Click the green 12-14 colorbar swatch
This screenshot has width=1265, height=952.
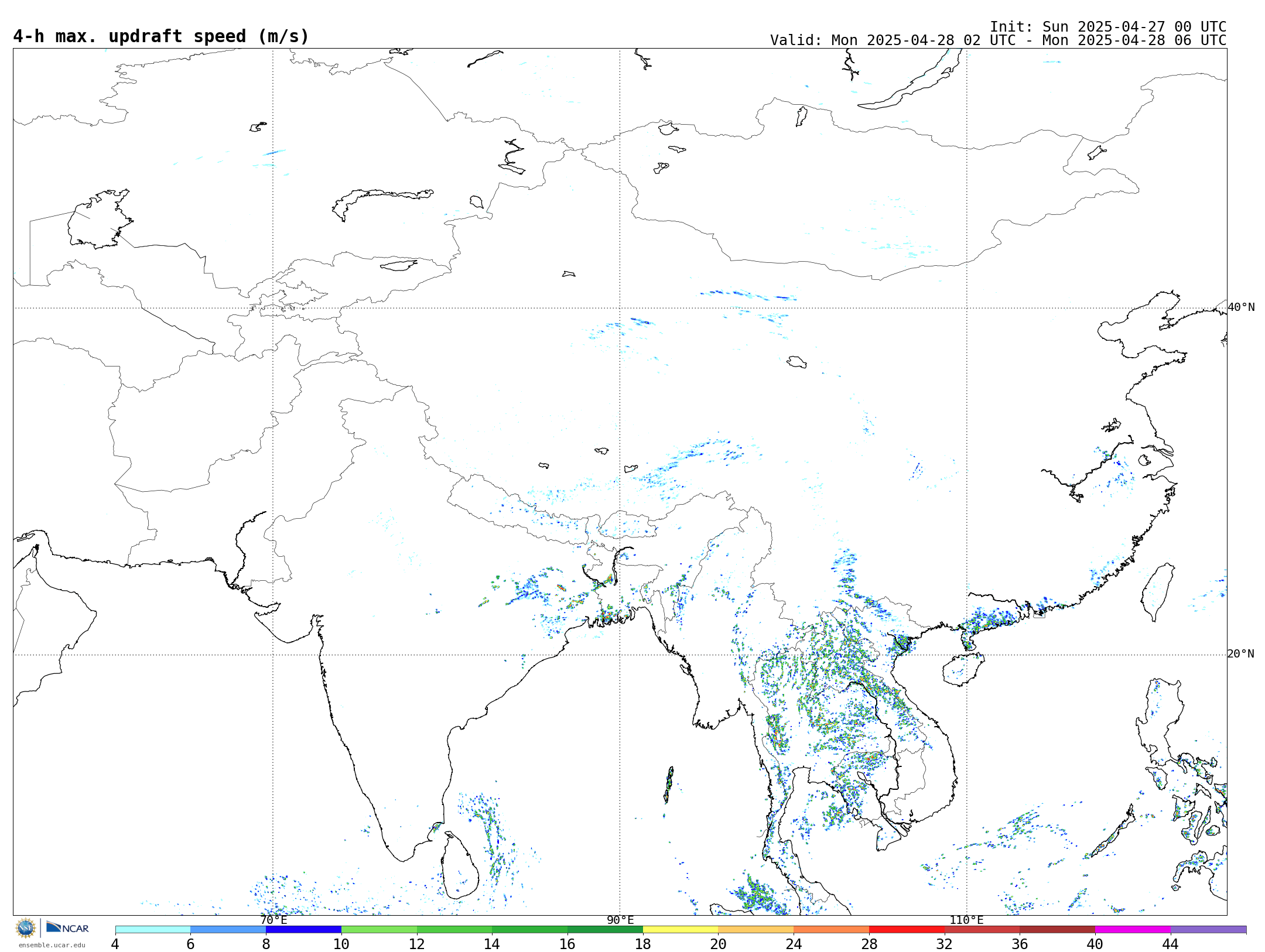pyautogui.click(x=454, y=930)
